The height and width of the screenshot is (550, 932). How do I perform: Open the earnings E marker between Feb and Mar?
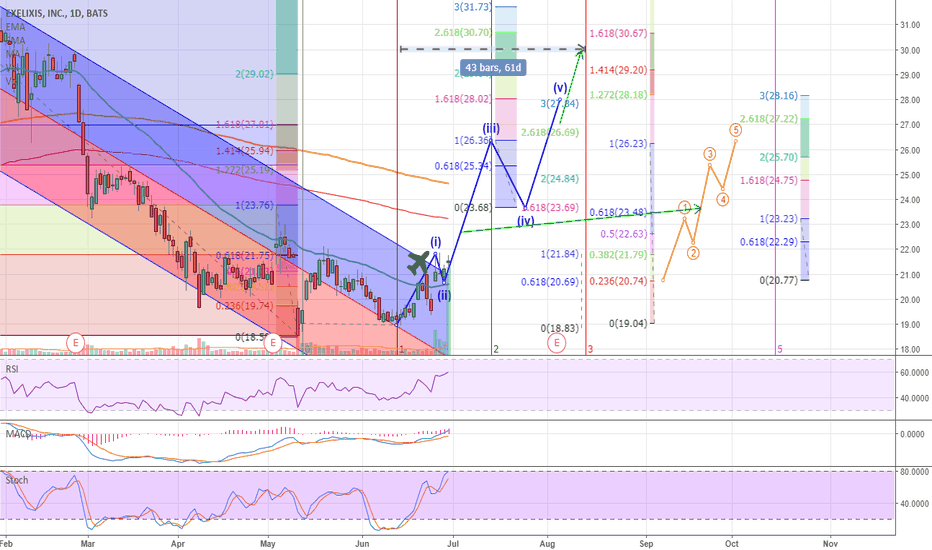tap(75, 343)
